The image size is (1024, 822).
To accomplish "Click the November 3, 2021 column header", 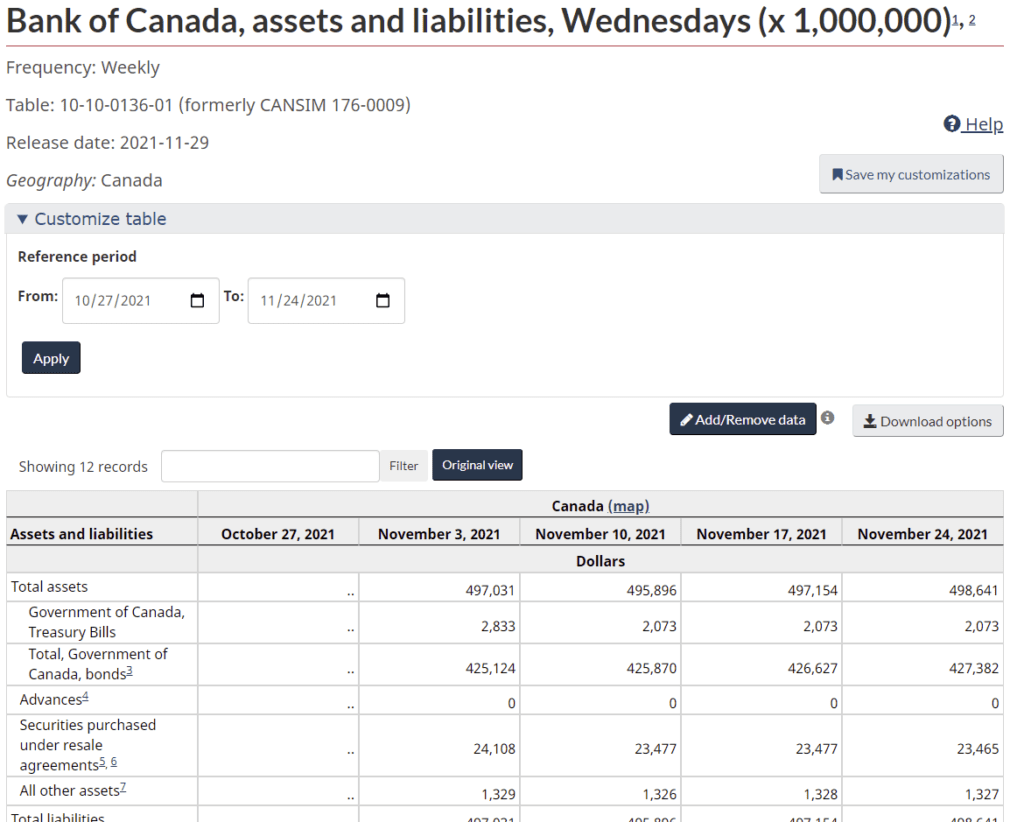I will coord(439,534).
